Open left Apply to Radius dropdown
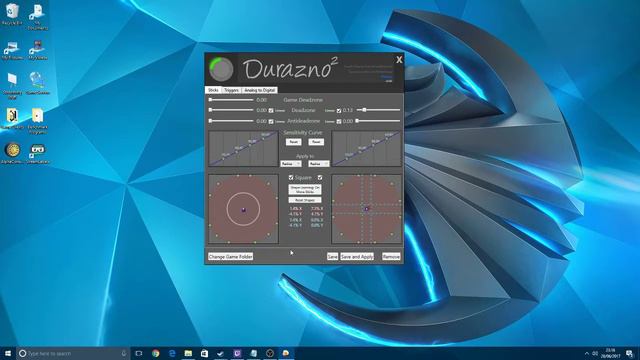The height and width of the screenshot is (360, 640). (291, 164)
